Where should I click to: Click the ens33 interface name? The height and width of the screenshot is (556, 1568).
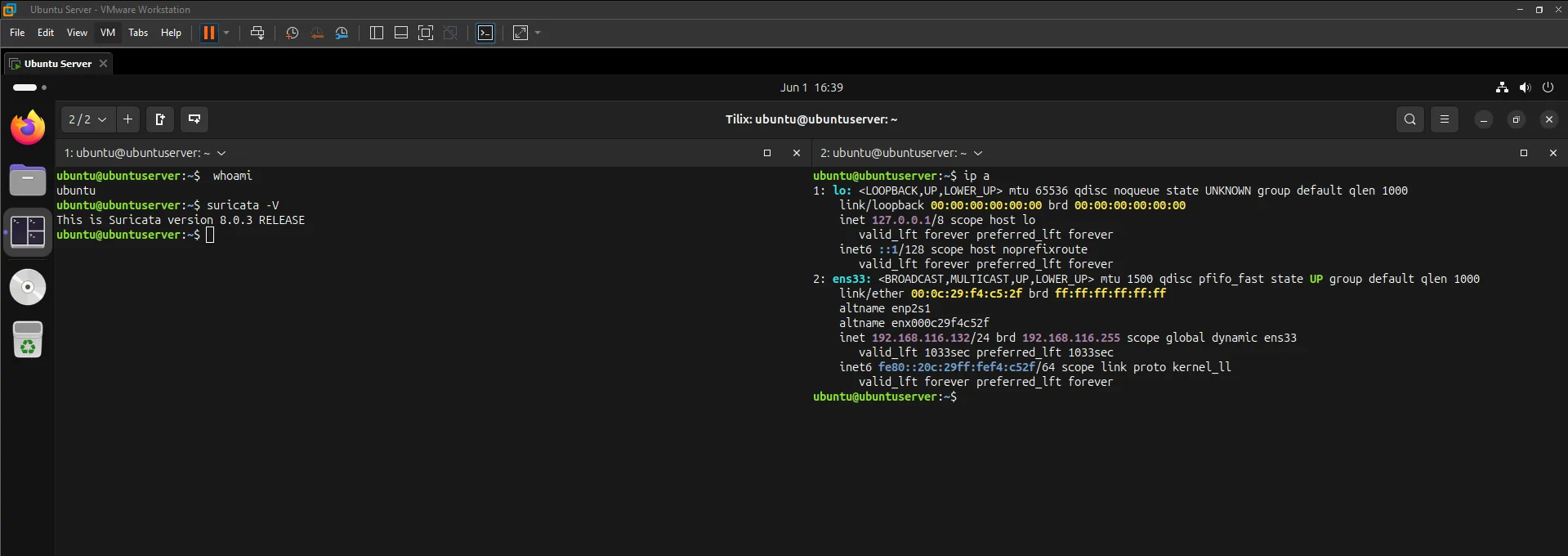pos(851,279)
